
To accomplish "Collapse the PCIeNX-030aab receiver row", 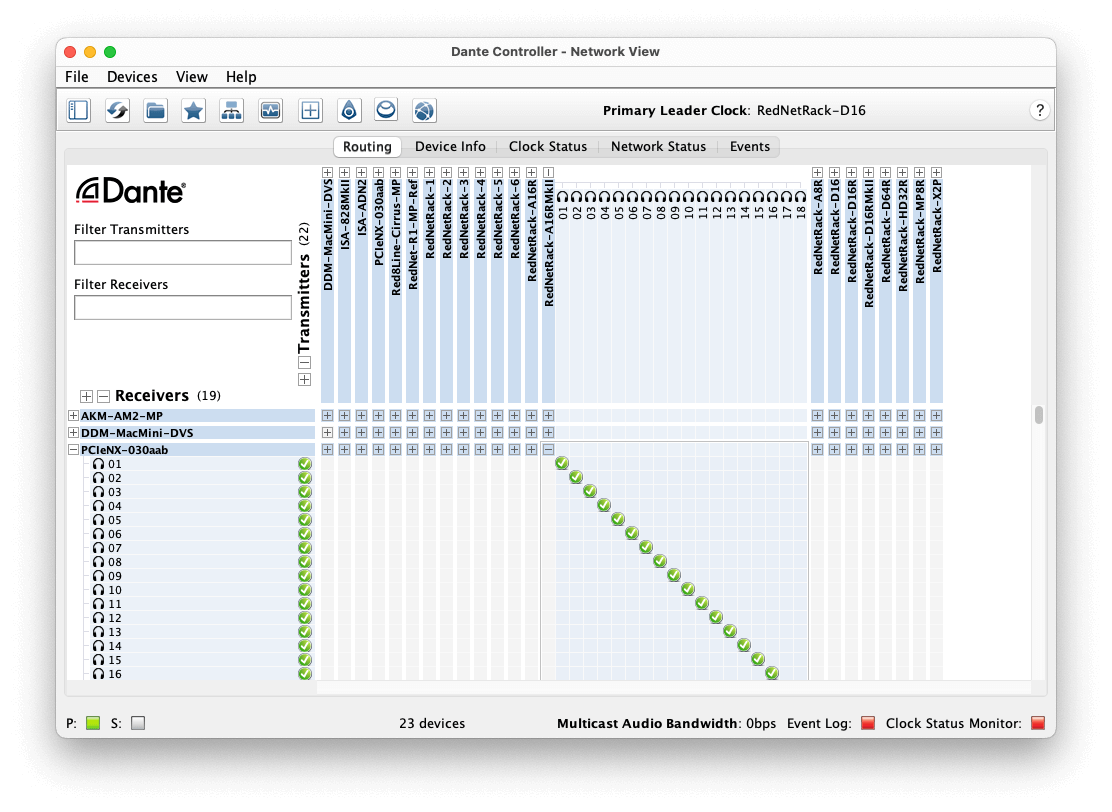I will coord(73,450).
